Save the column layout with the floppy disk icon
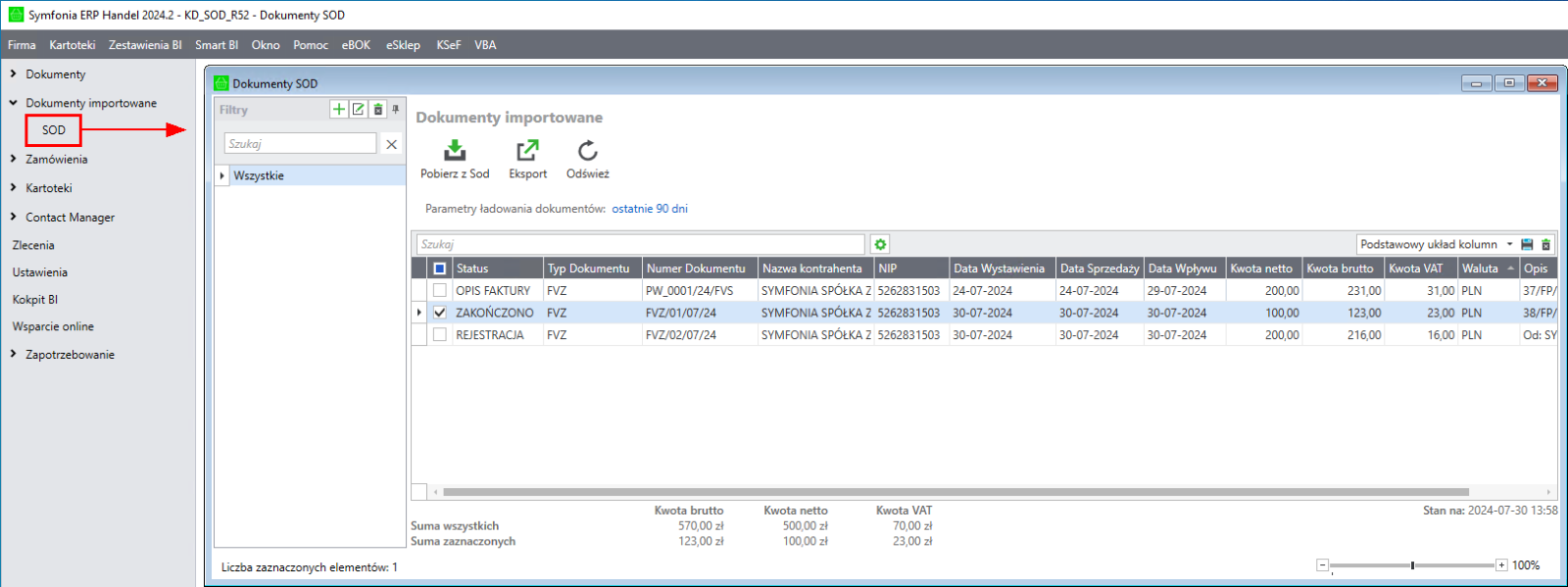 click(1527, 244)
